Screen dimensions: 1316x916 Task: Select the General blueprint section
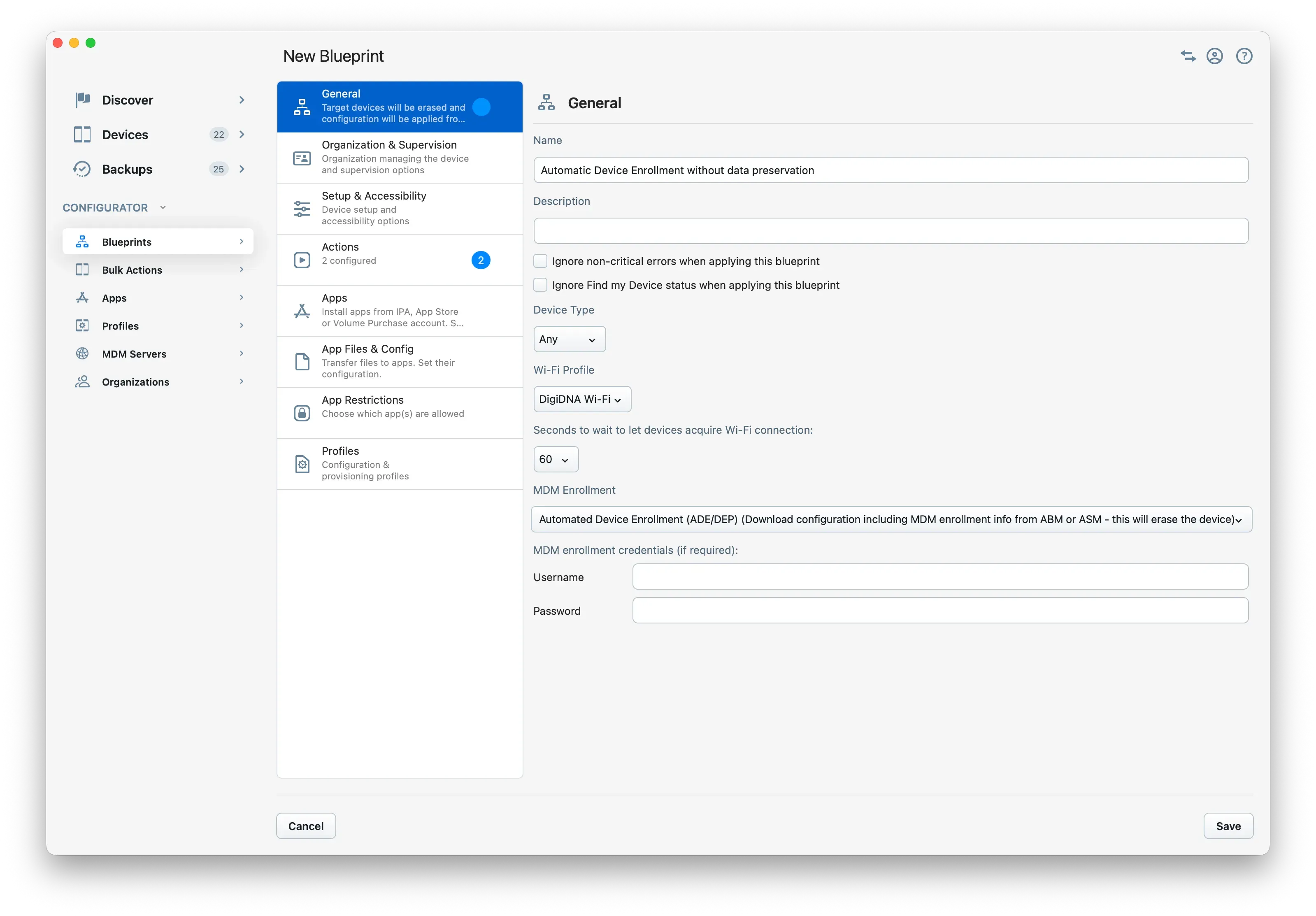click(400, 107)
